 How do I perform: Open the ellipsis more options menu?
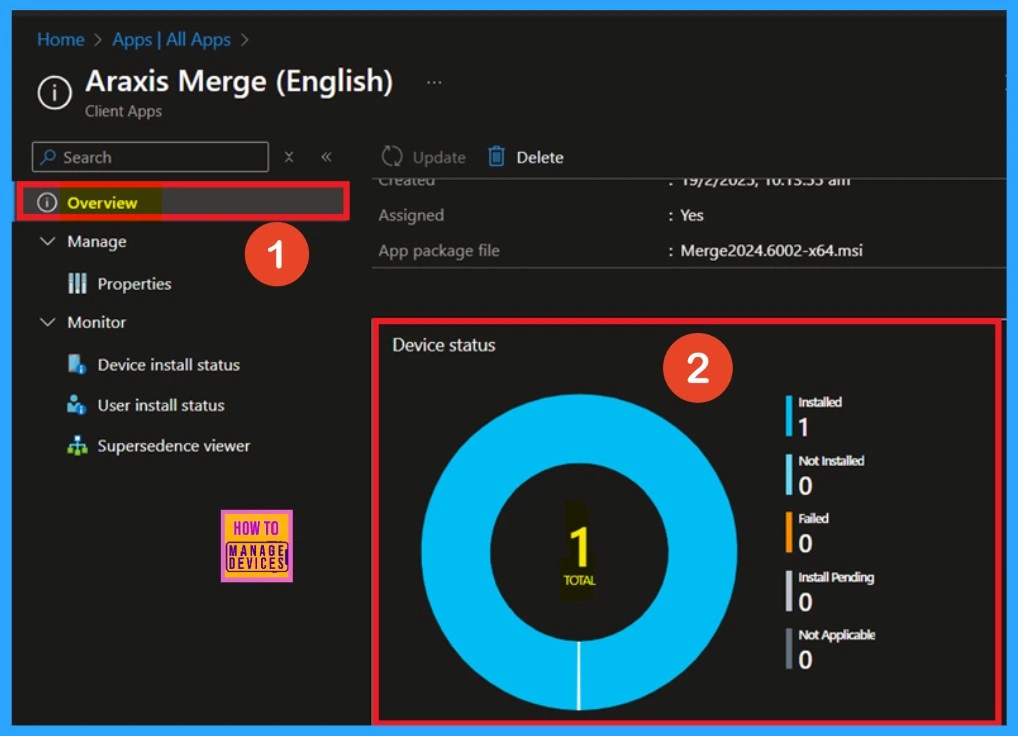(434, 82)
